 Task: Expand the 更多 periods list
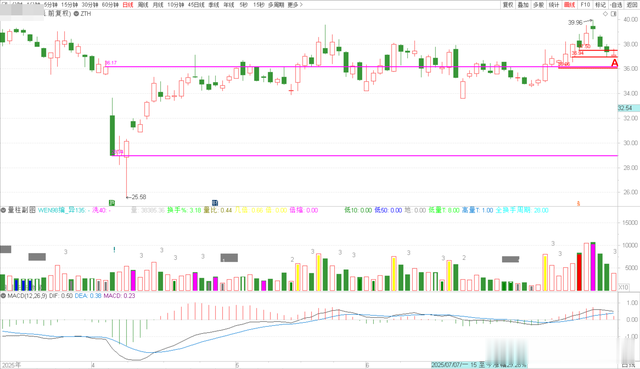point(295,5)
